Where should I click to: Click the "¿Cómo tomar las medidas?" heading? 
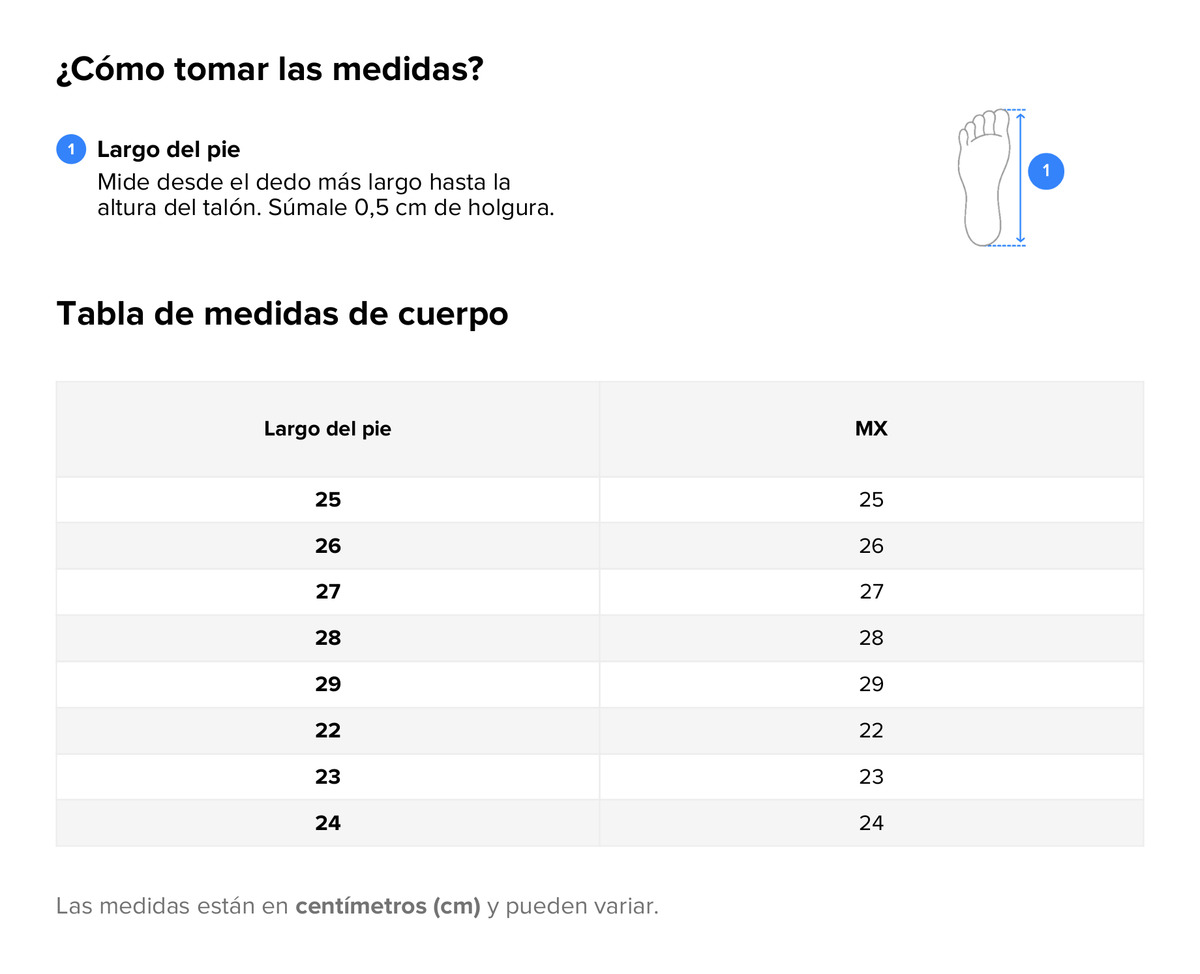pos(270,70)
